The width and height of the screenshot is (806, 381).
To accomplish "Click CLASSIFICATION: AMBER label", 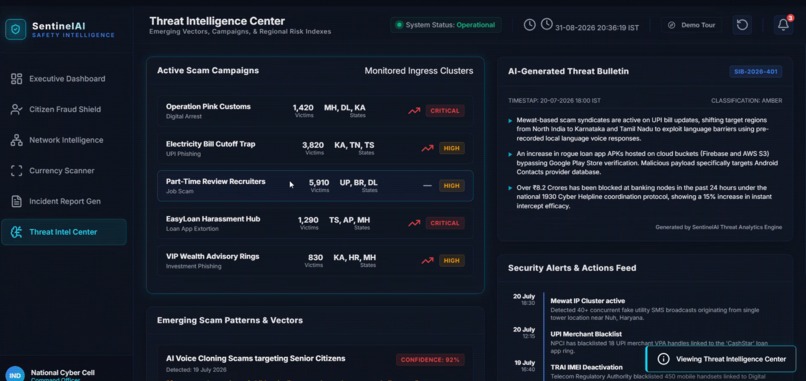I will click(x=746, y=101).
